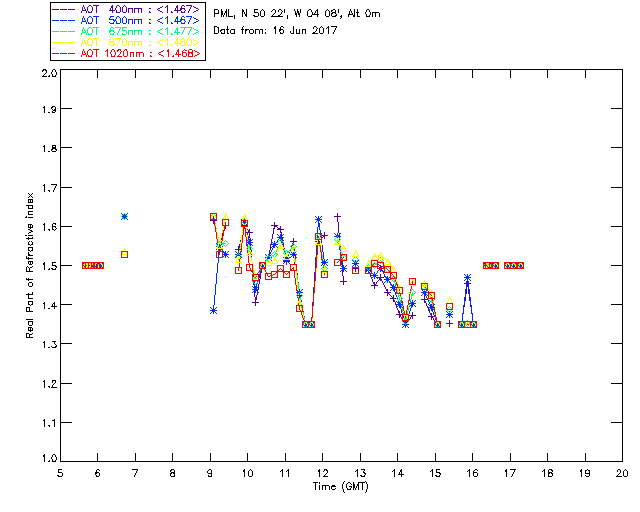640x512 pixels.
Task: Click the x-axis tick label 12
Action: pos(322,473)
